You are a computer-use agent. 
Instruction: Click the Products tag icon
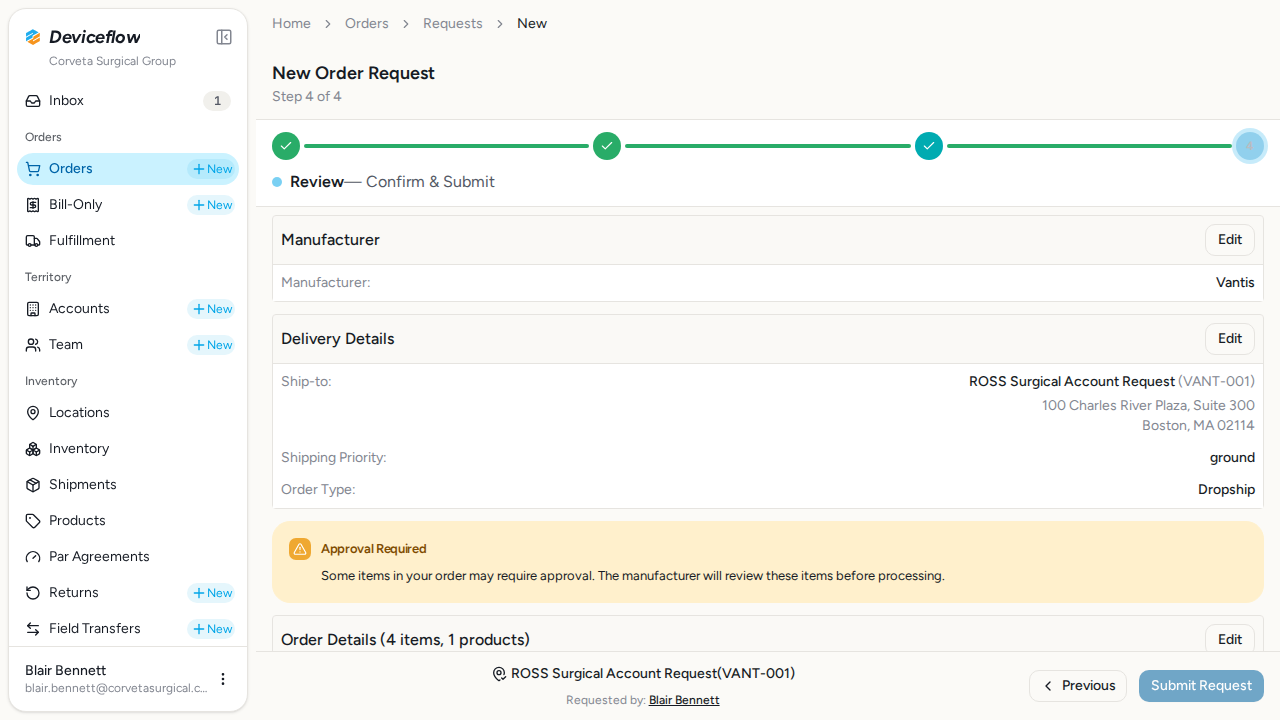[33, 521]
